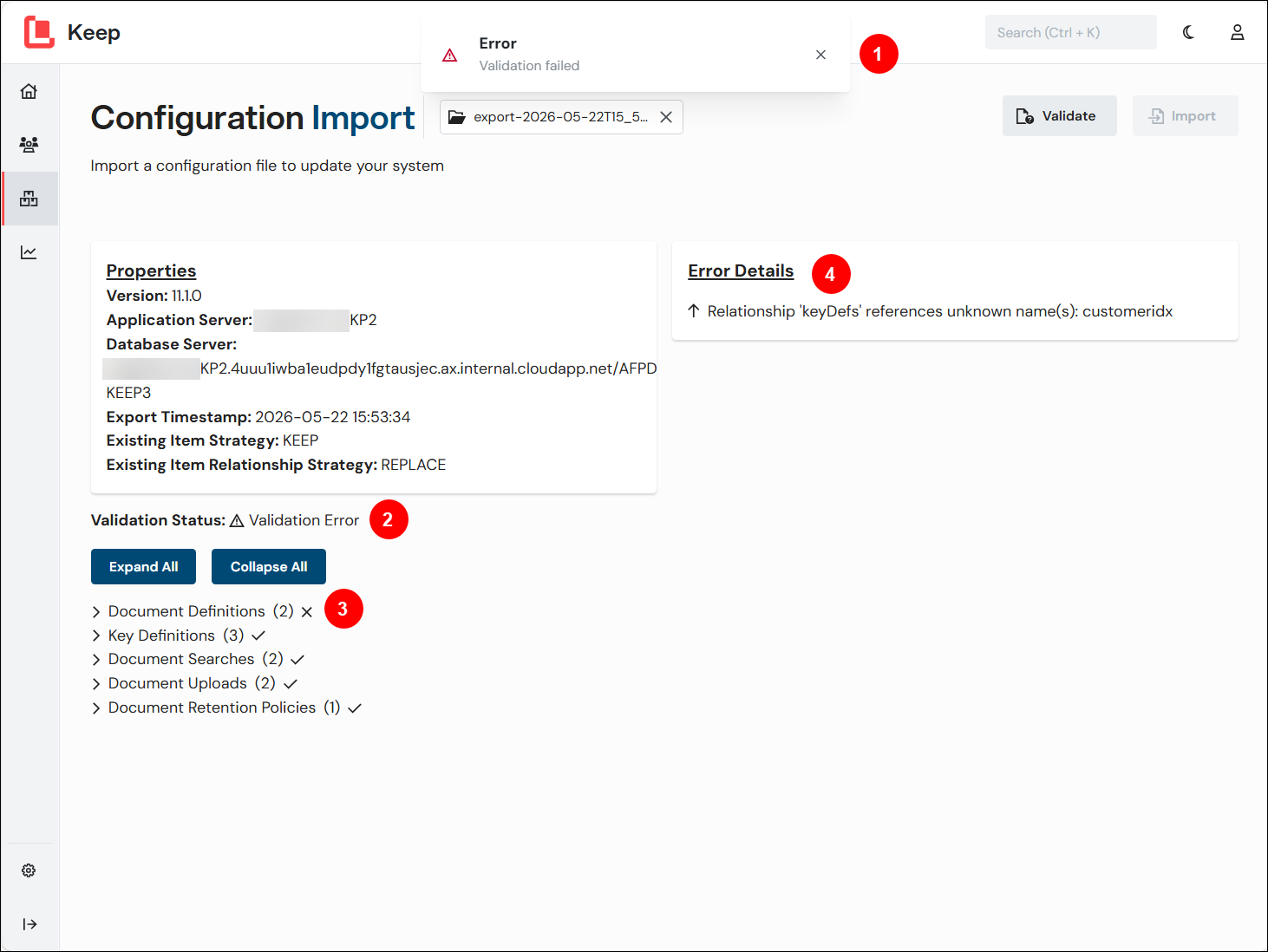Click the Validation Error warning triangle icon

pyautogui.click(x=237, y=520)
